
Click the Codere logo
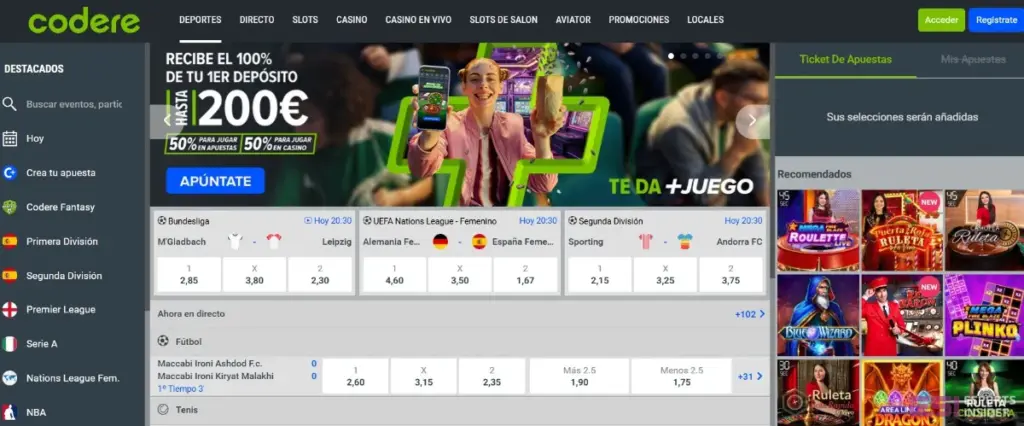point(84,21)
